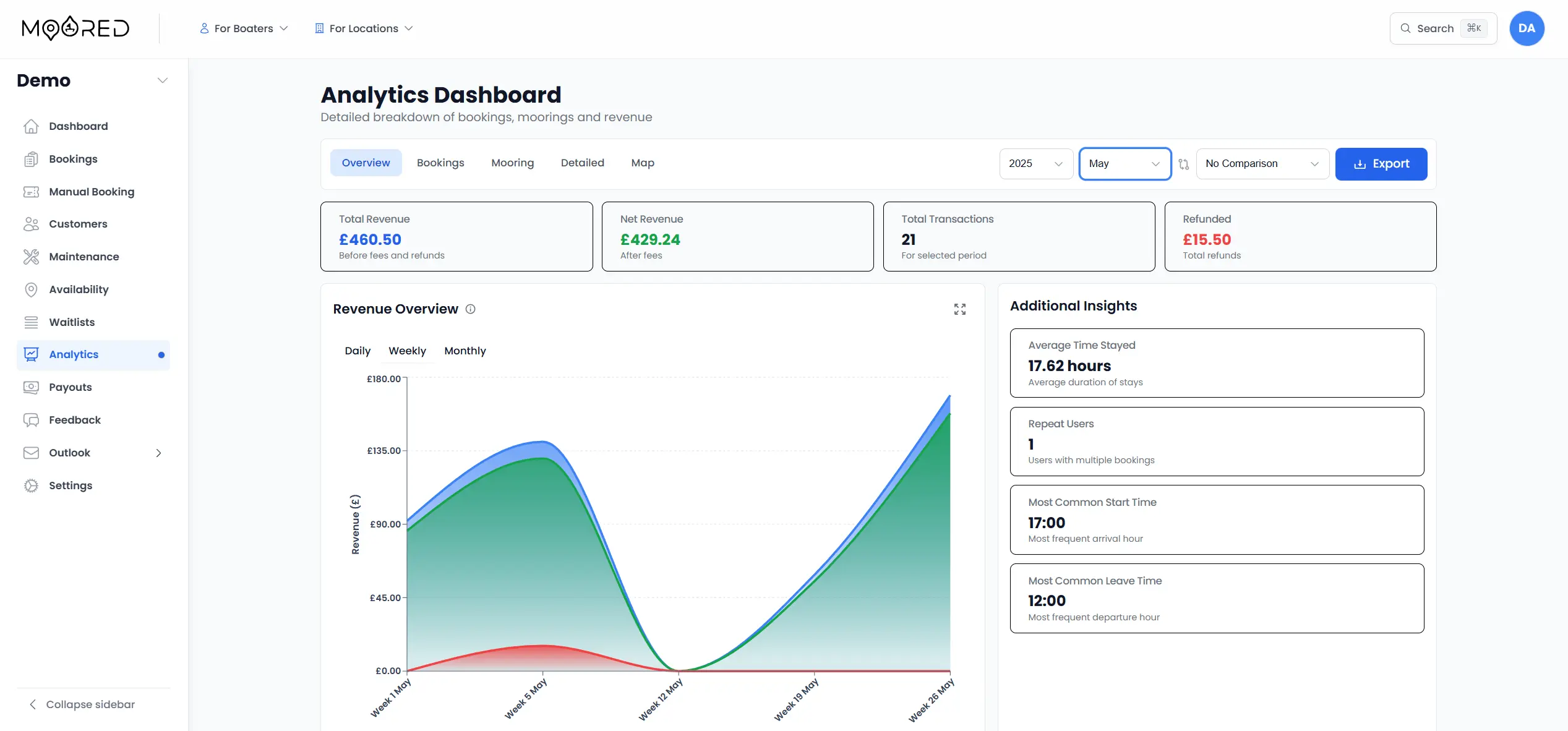This screenshot has width=1568, height=731.
Task: Open the Maintenance wrench icon
Action: (x=32, y=257)
